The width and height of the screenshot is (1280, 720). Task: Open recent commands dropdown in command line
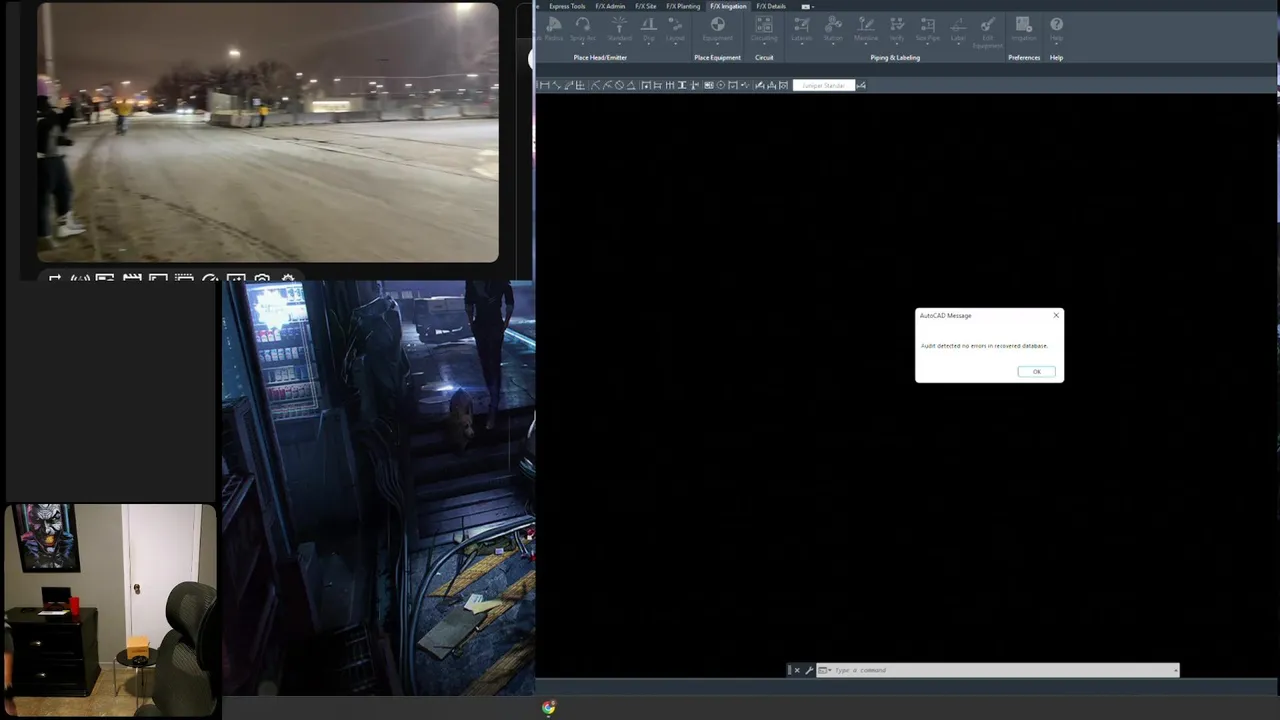[x=824, y=670]
